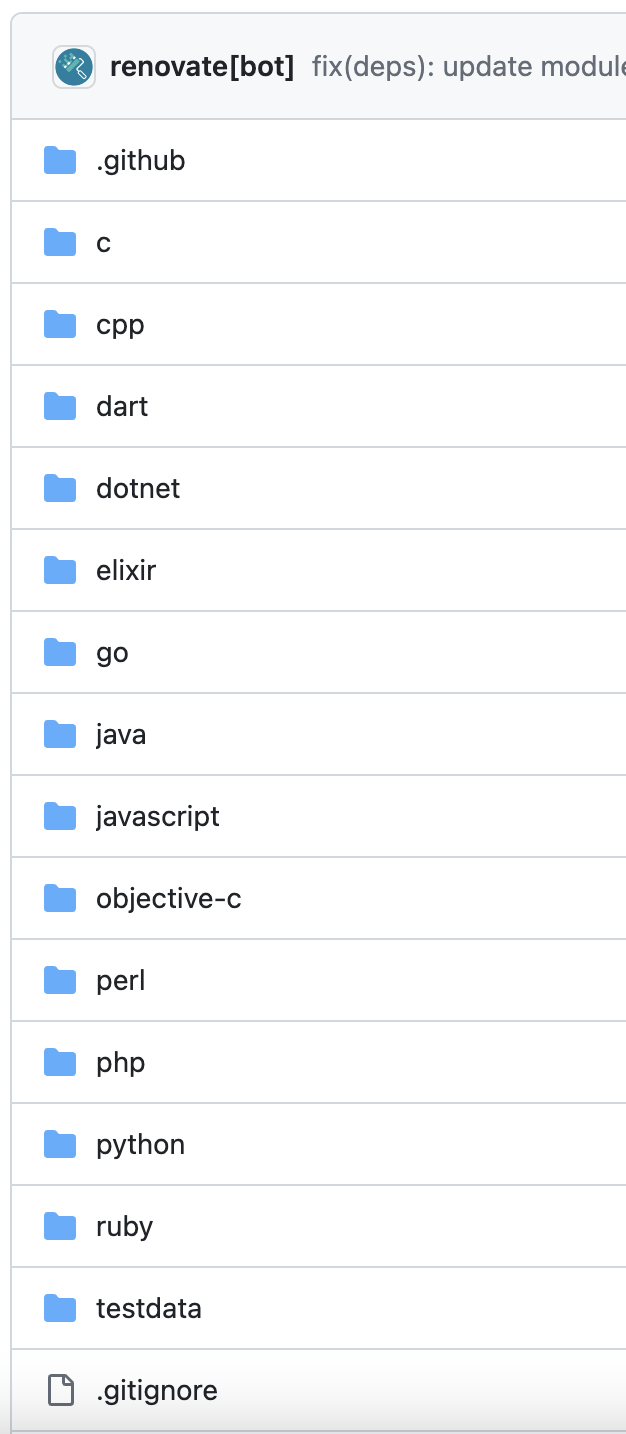Browse the java folder

click(x=121, y=735)
